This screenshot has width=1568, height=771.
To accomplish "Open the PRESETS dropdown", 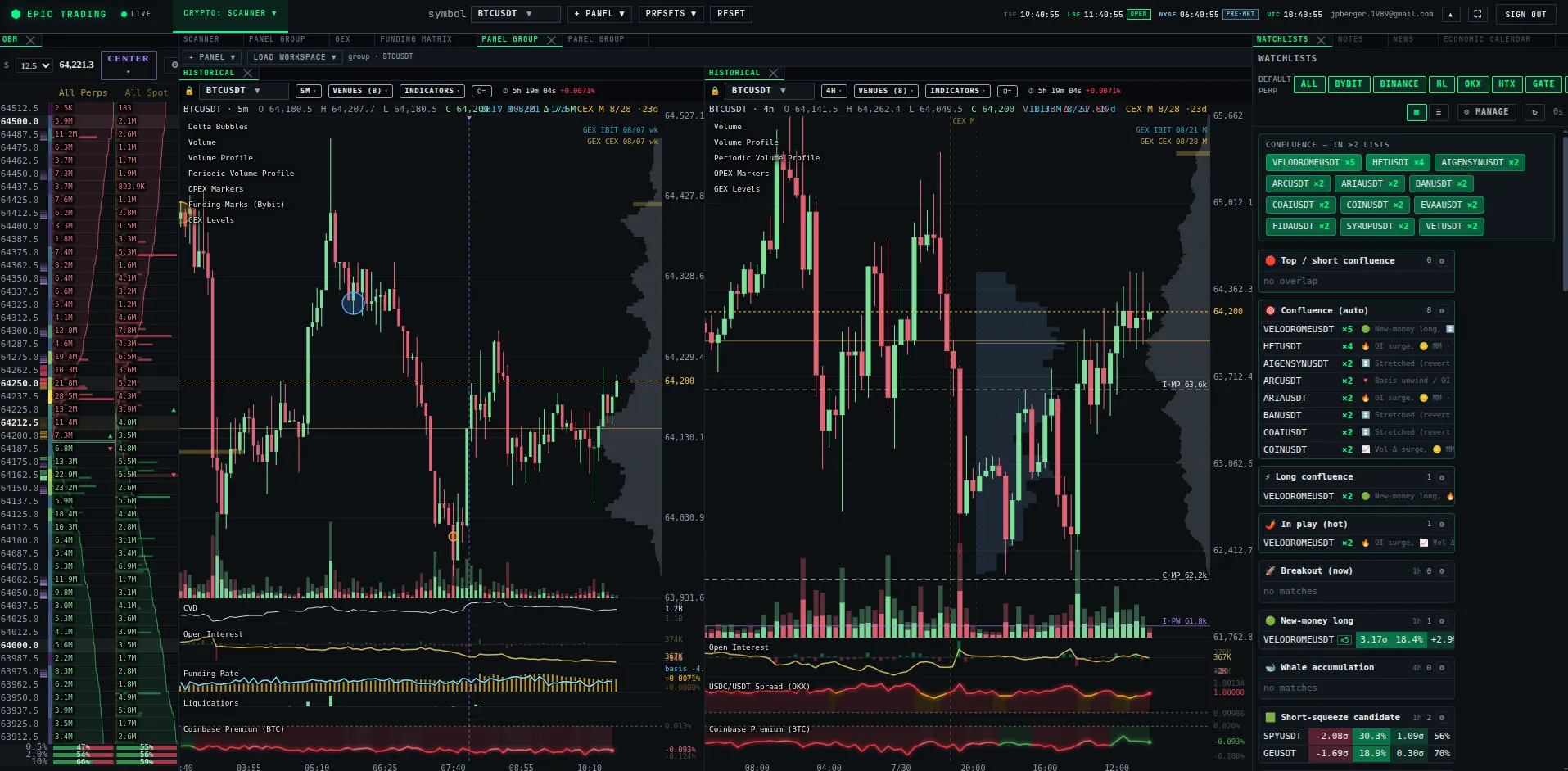I will coord(671,14).
